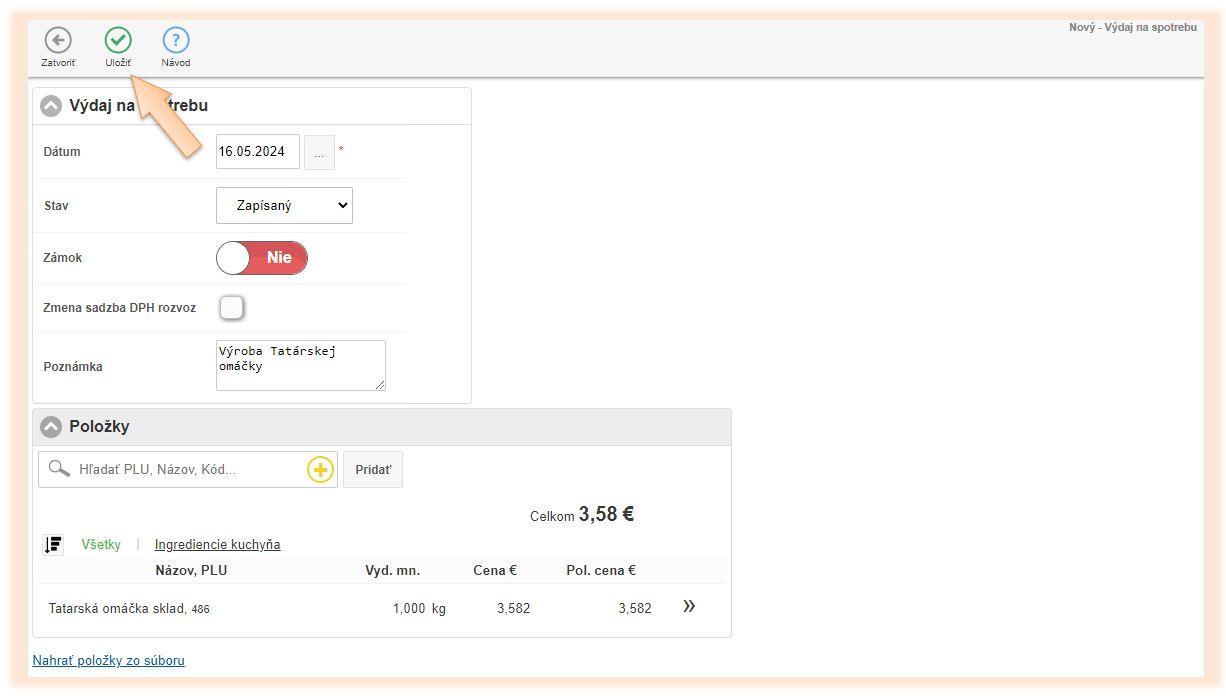
Task: Save the document with Uložiť icon
Action: [118, 40]
